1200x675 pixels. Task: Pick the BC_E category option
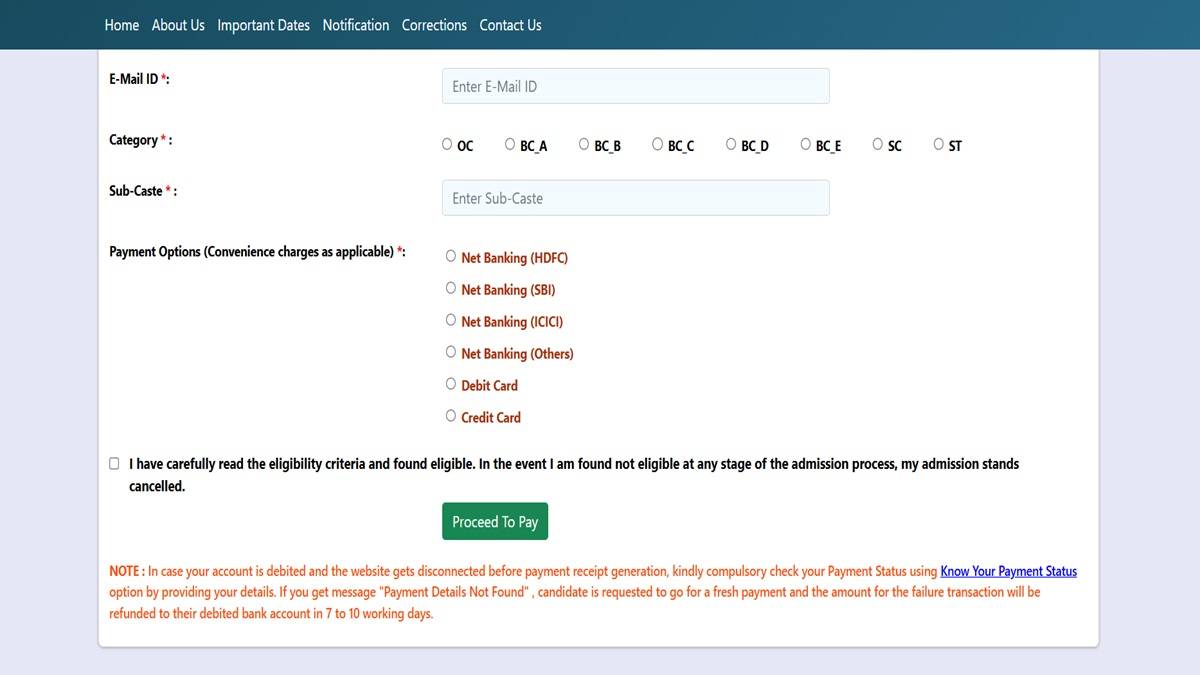click(x=806, y=144)
